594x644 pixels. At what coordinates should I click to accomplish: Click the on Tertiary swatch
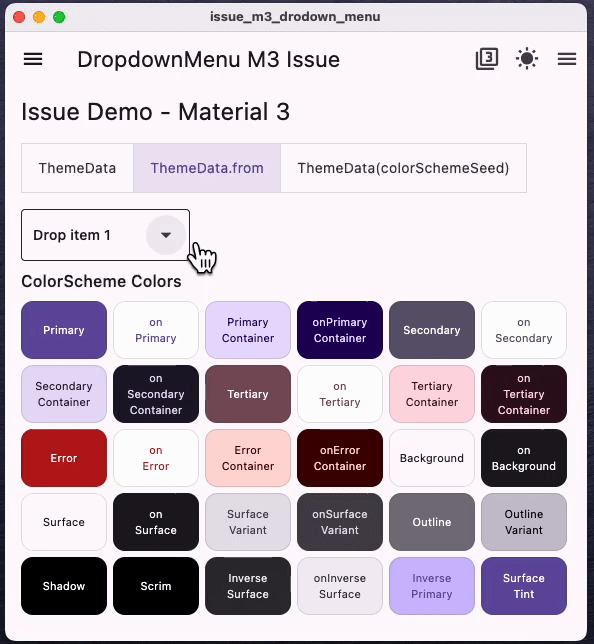click(340, 394)
